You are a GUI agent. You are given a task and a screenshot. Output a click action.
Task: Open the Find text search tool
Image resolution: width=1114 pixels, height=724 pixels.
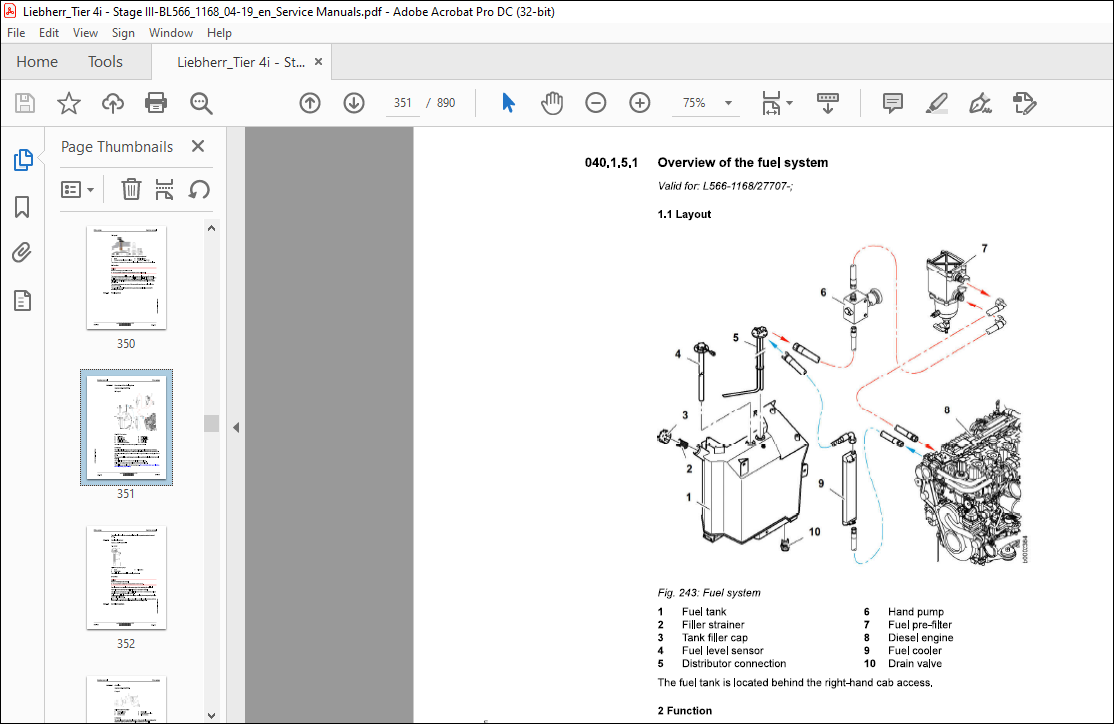click(201, 103)
